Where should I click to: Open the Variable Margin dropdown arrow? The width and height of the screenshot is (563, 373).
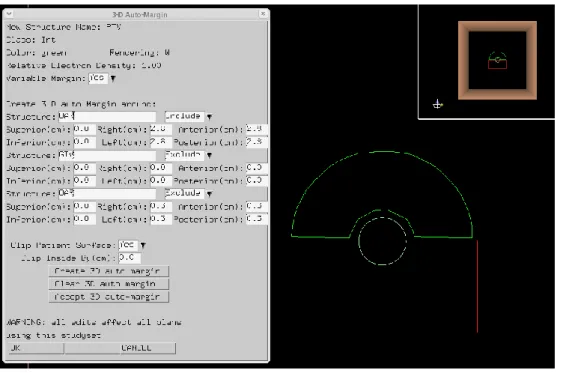click(x=113, y=78)
